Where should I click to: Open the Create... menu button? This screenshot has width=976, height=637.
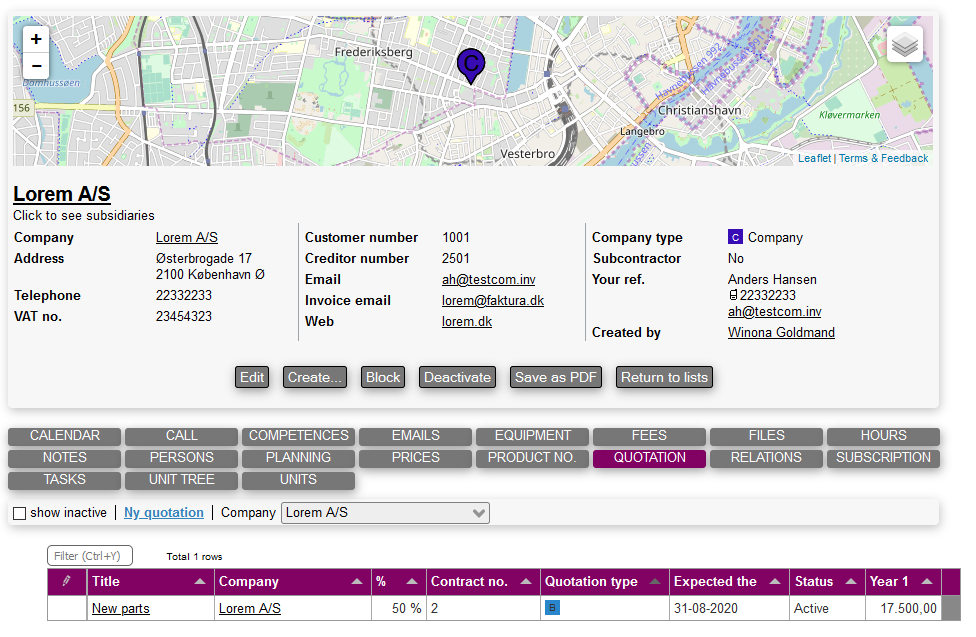315,377
